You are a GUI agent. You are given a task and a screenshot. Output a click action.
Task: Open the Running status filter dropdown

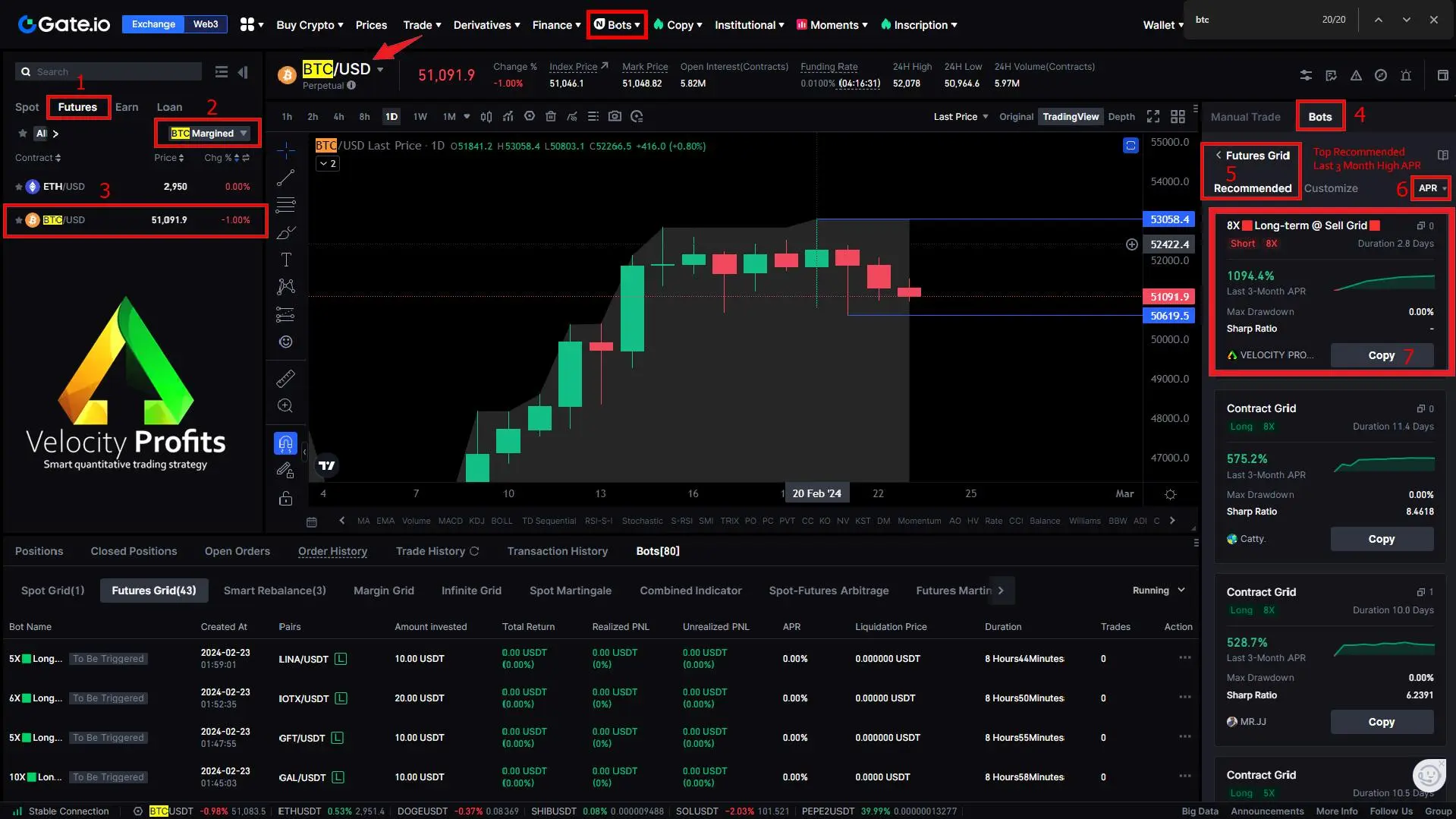click(x=1159, y=591)
